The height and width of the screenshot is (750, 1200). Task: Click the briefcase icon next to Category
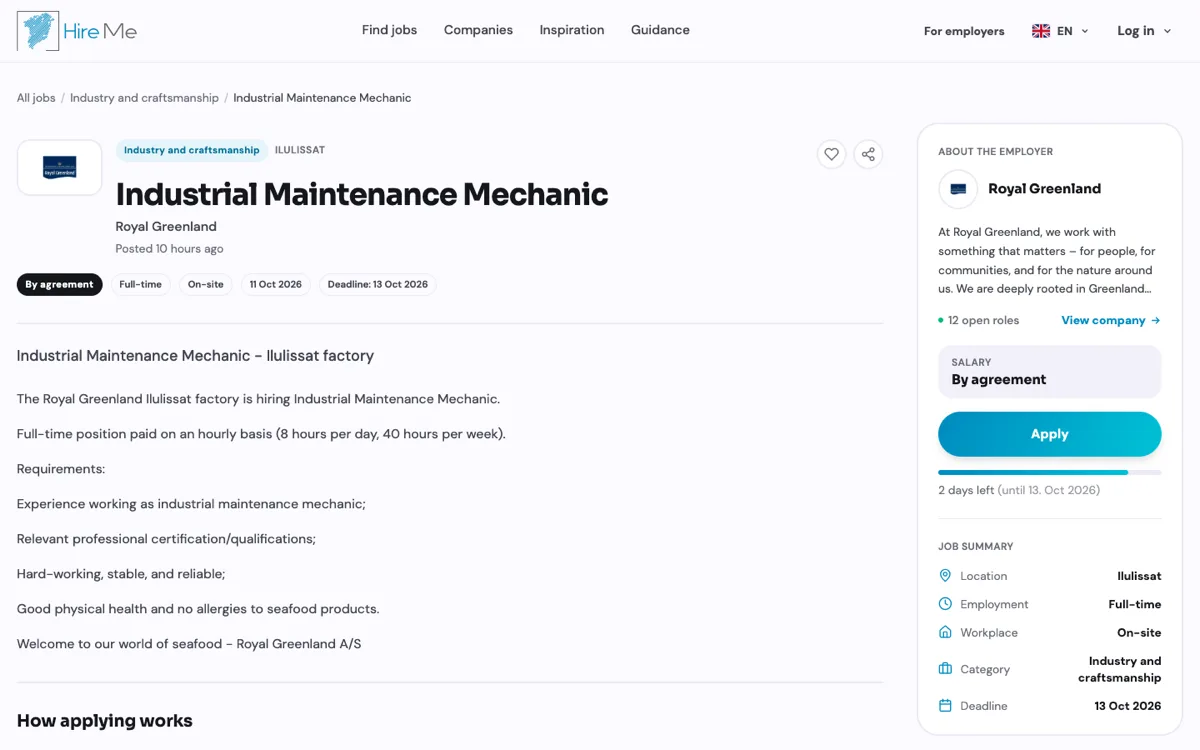tap(945, 669)
